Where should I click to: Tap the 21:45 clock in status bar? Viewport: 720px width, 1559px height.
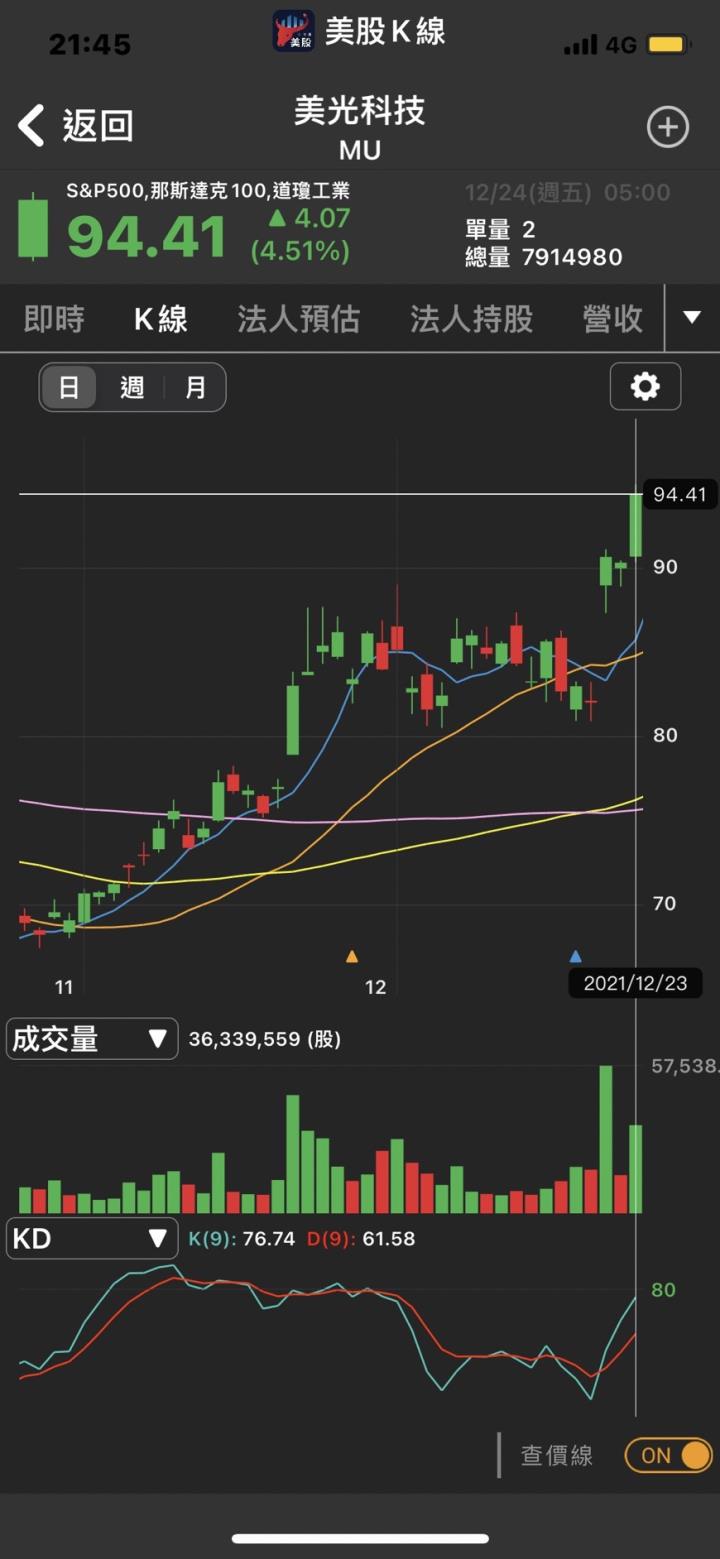pyautogui.click(x=90, y=44)
